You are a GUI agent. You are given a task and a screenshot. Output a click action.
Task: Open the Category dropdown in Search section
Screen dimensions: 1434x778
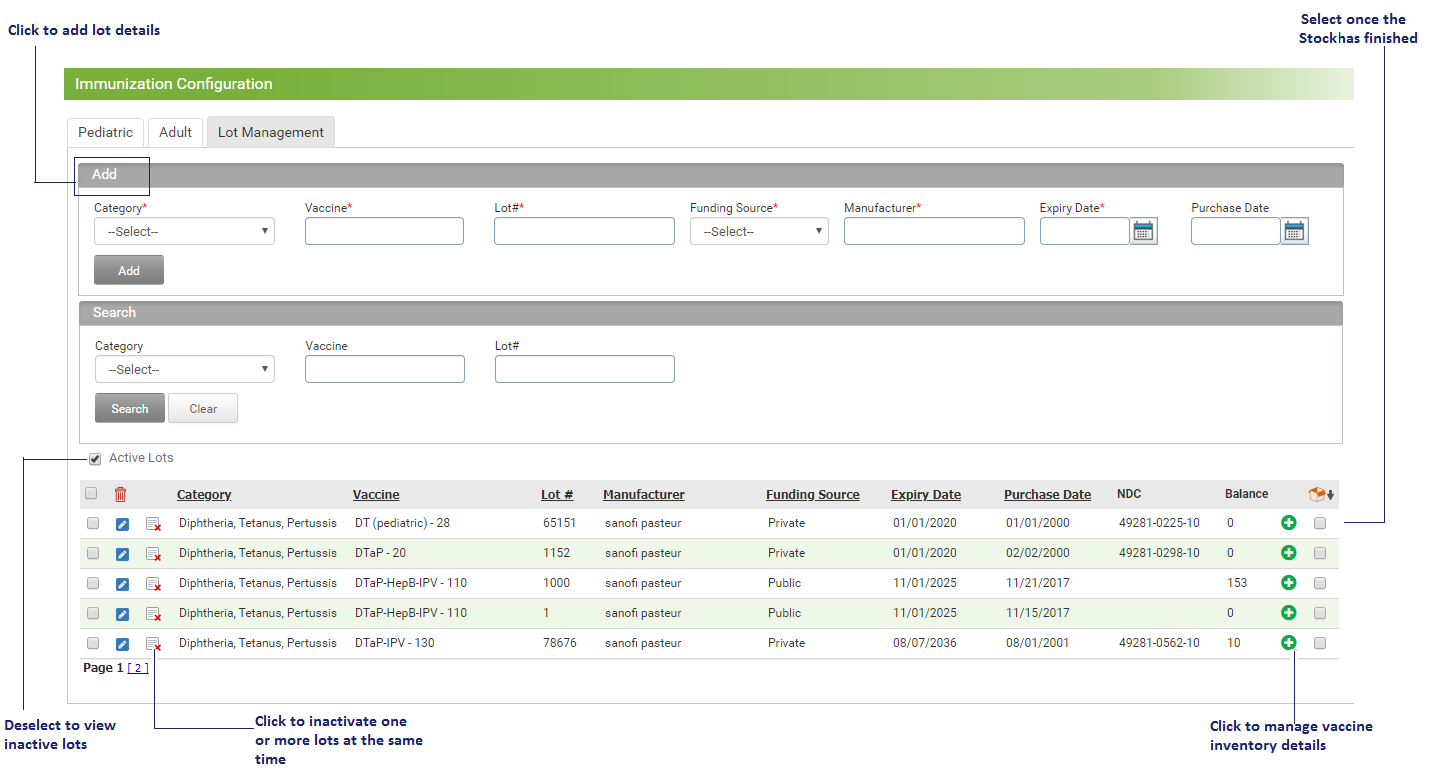(x=185, y=369)
